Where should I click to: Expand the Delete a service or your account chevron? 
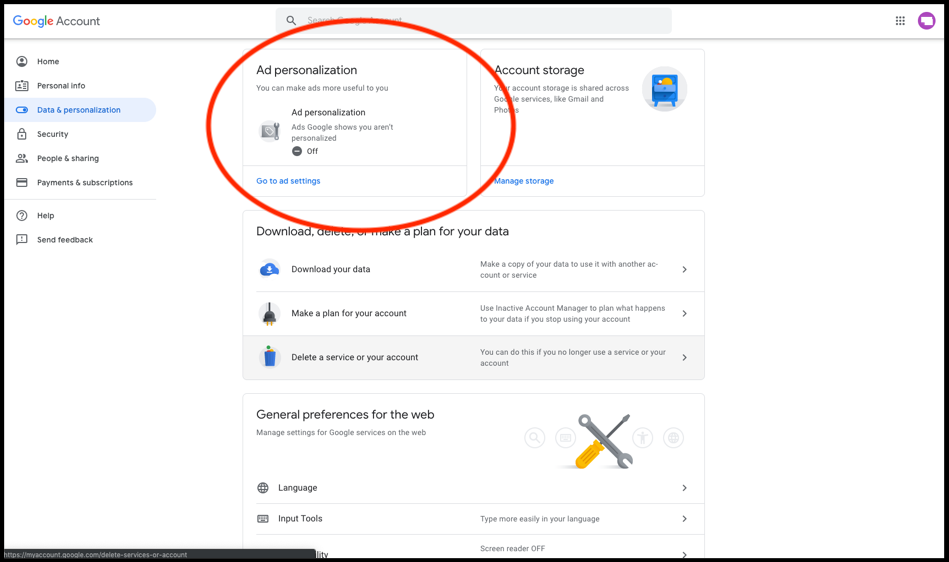685,358
